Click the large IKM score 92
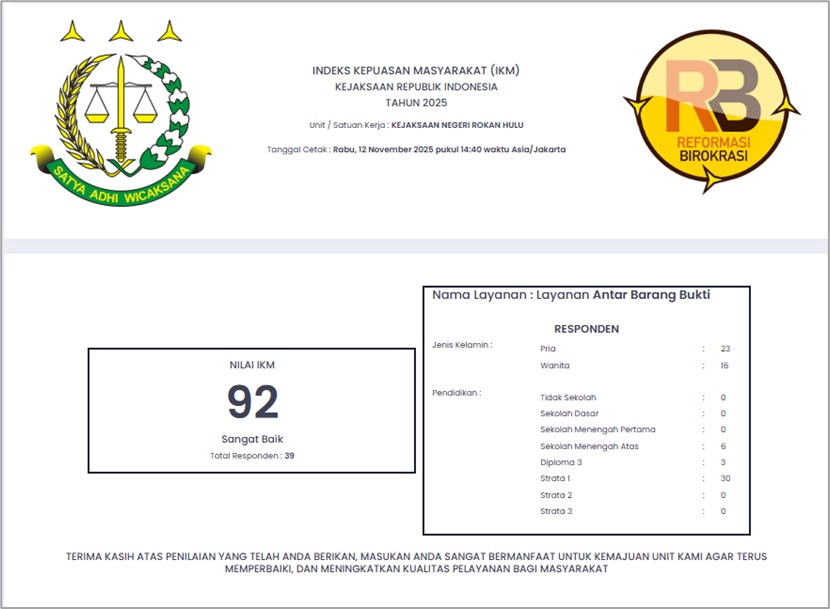Screen dimensions: 830x609 click(x=252, y=402)
